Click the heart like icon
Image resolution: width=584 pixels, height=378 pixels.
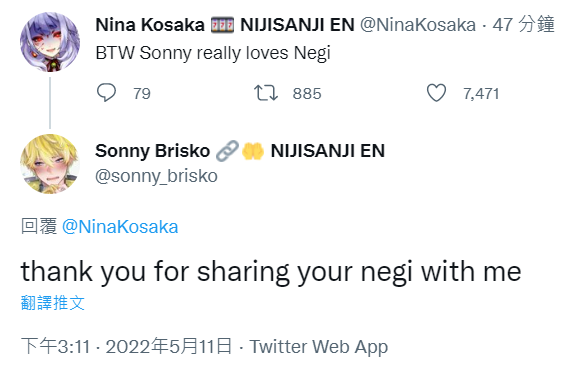(x=436, y=93)
